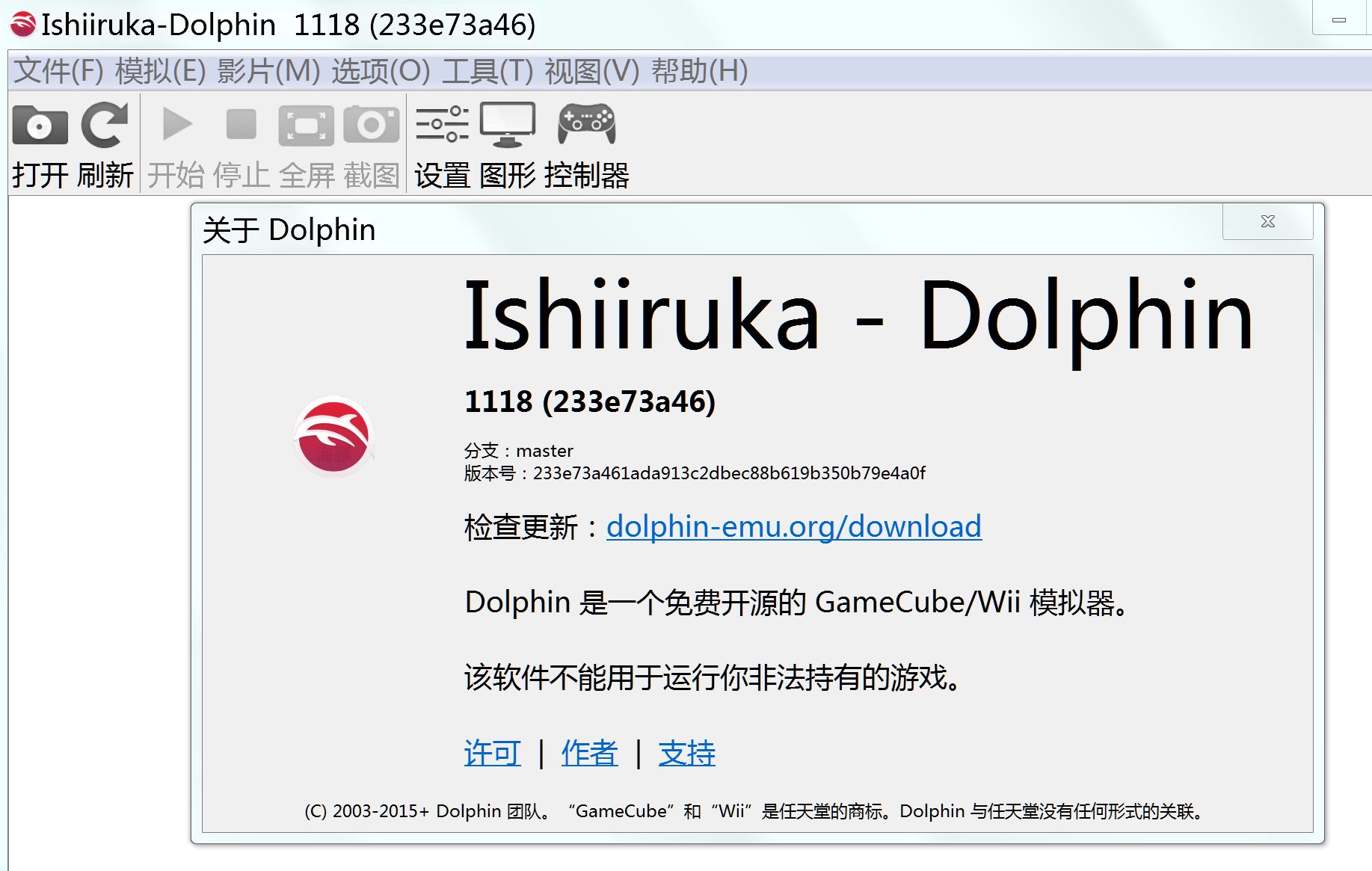Open the 文件(F) menu

point(59,71)
